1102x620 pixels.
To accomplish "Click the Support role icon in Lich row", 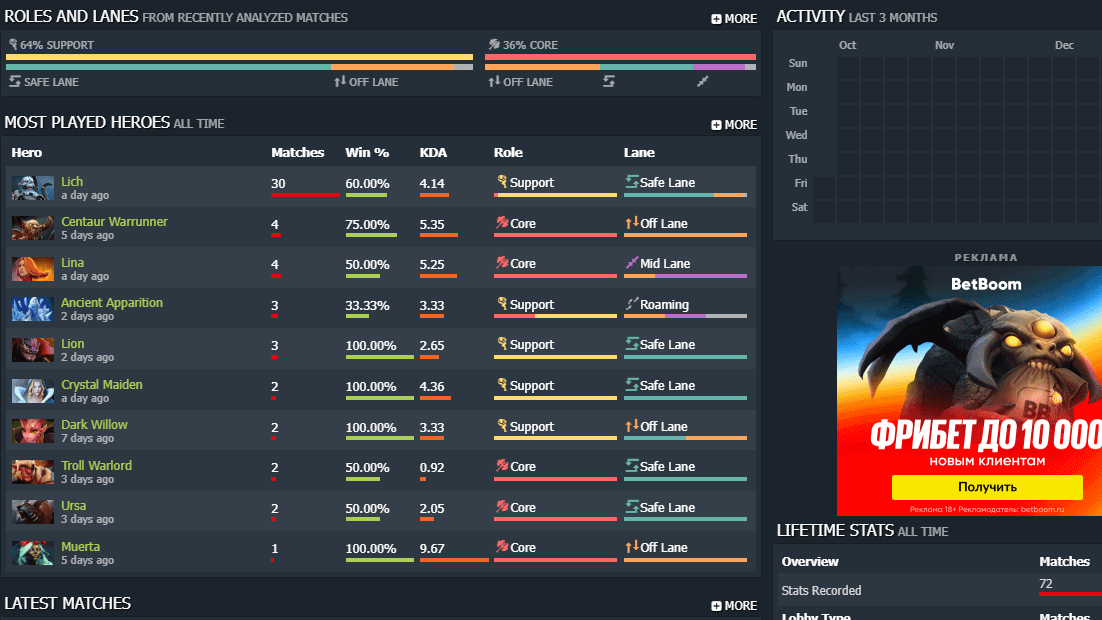I will [501, 183].
